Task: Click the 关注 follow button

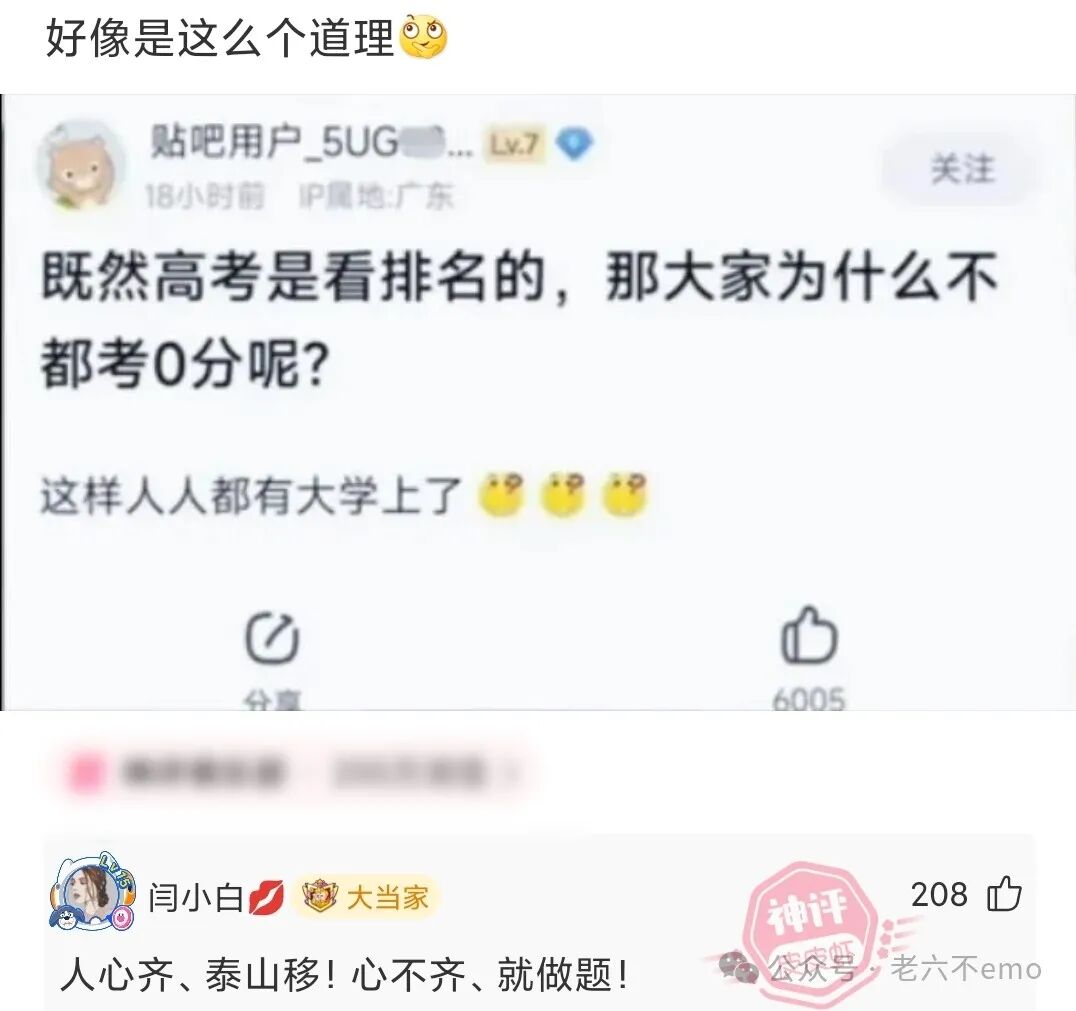Action: (961, 169)
